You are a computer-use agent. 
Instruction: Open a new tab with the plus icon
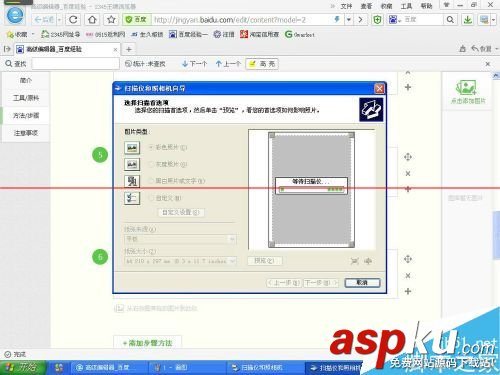click(129, 49)
